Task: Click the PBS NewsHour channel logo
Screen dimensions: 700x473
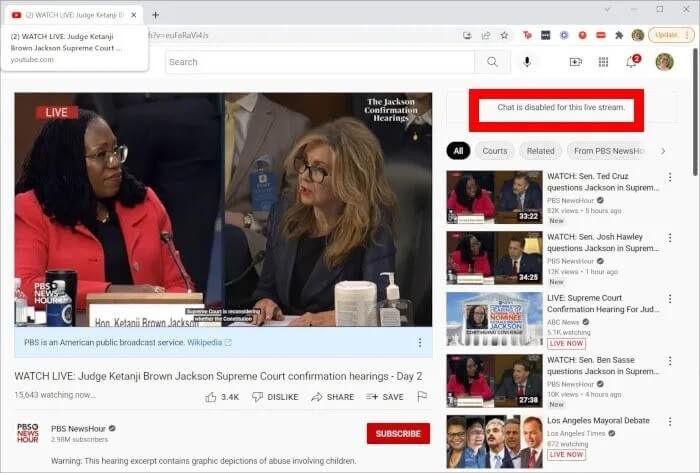Action: click(x=28, y=433)
